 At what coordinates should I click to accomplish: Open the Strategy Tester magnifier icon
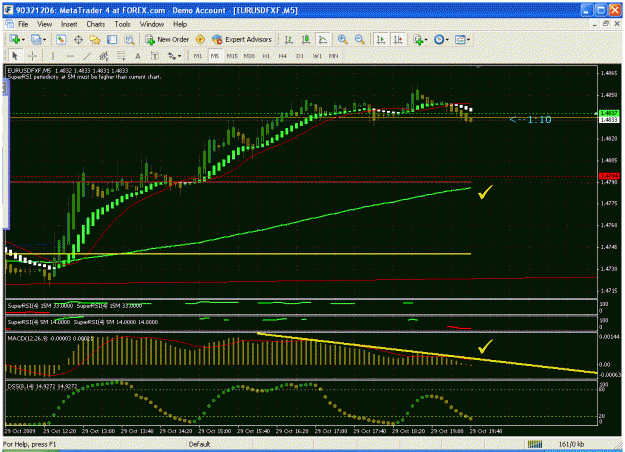[x=129, y=39]
